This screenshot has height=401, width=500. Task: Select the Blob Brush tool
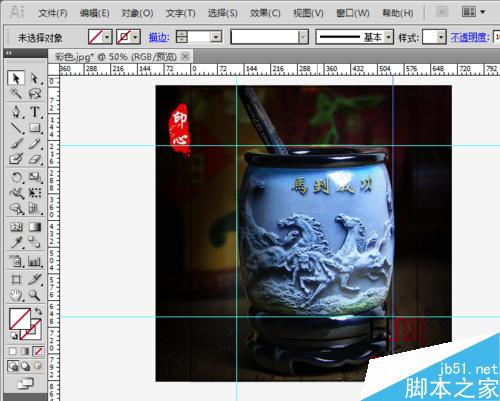coord(15,159)
